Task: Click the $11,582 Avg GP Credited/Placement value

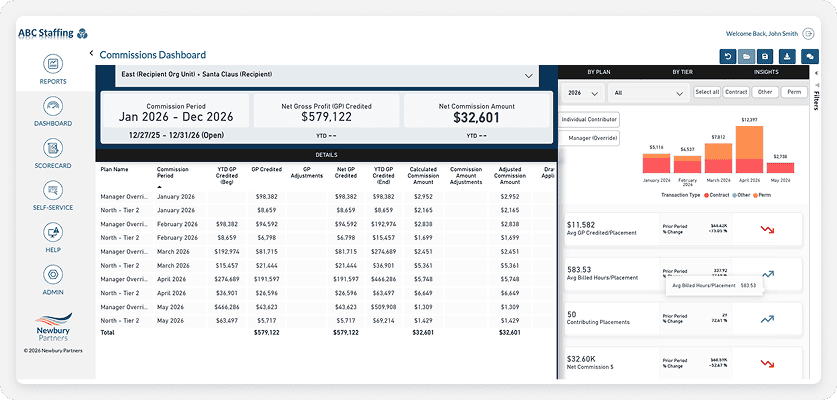Action: 581,225
